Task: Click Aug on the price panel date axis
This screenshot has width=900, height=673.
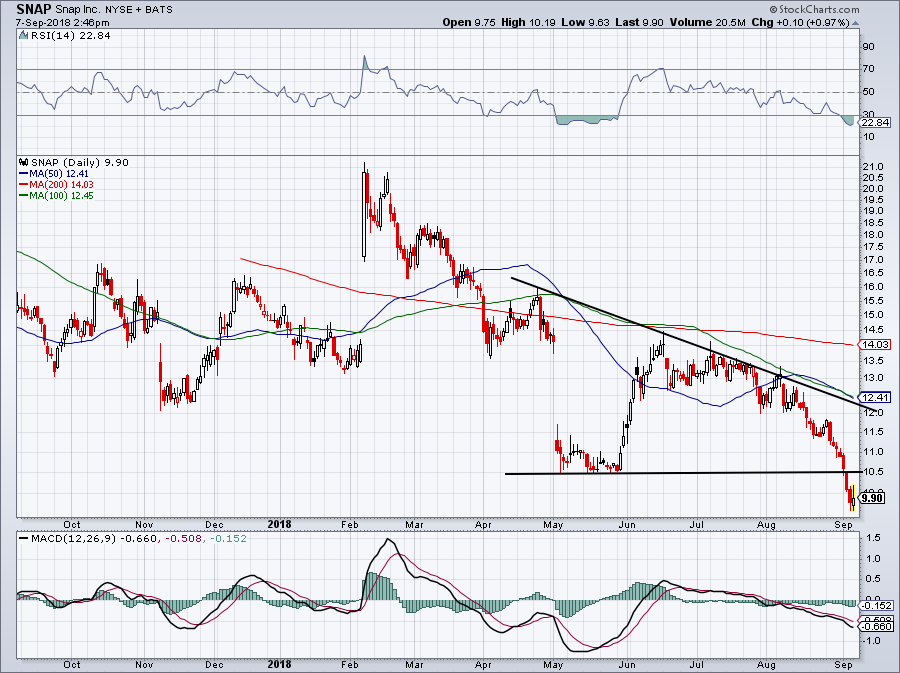Action: pyautogui.click(x=766, y=524)
